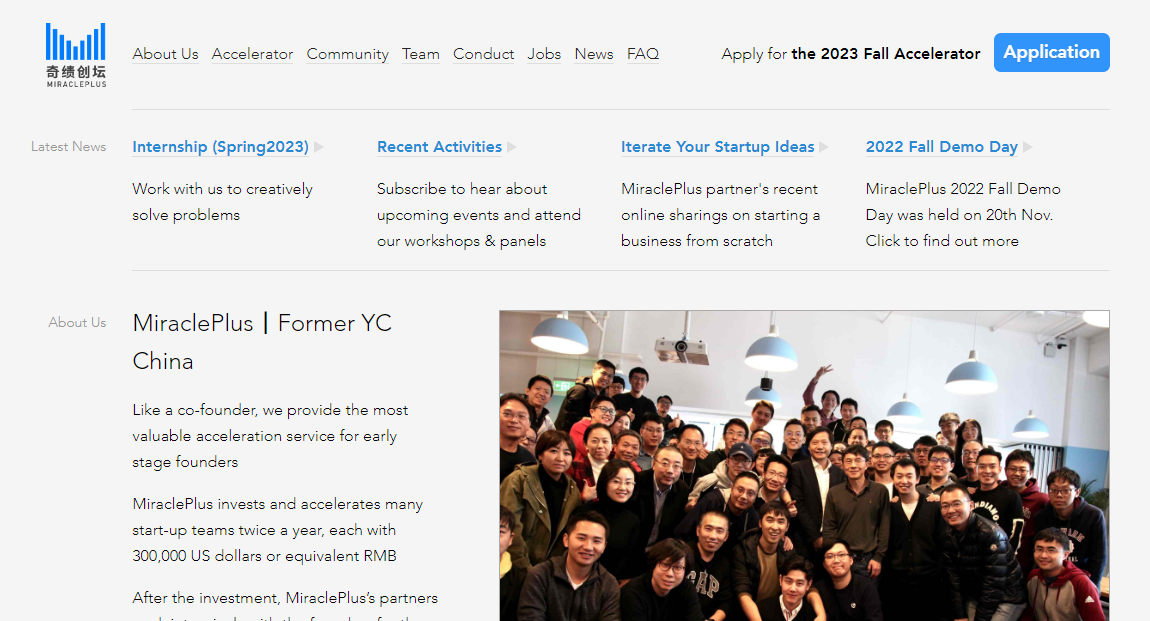The height and width of the screenshot is (621, 1150).
Task: Click 'MiraclePlus partner's recent online sharings' text
Action: (x=720, y=215)
